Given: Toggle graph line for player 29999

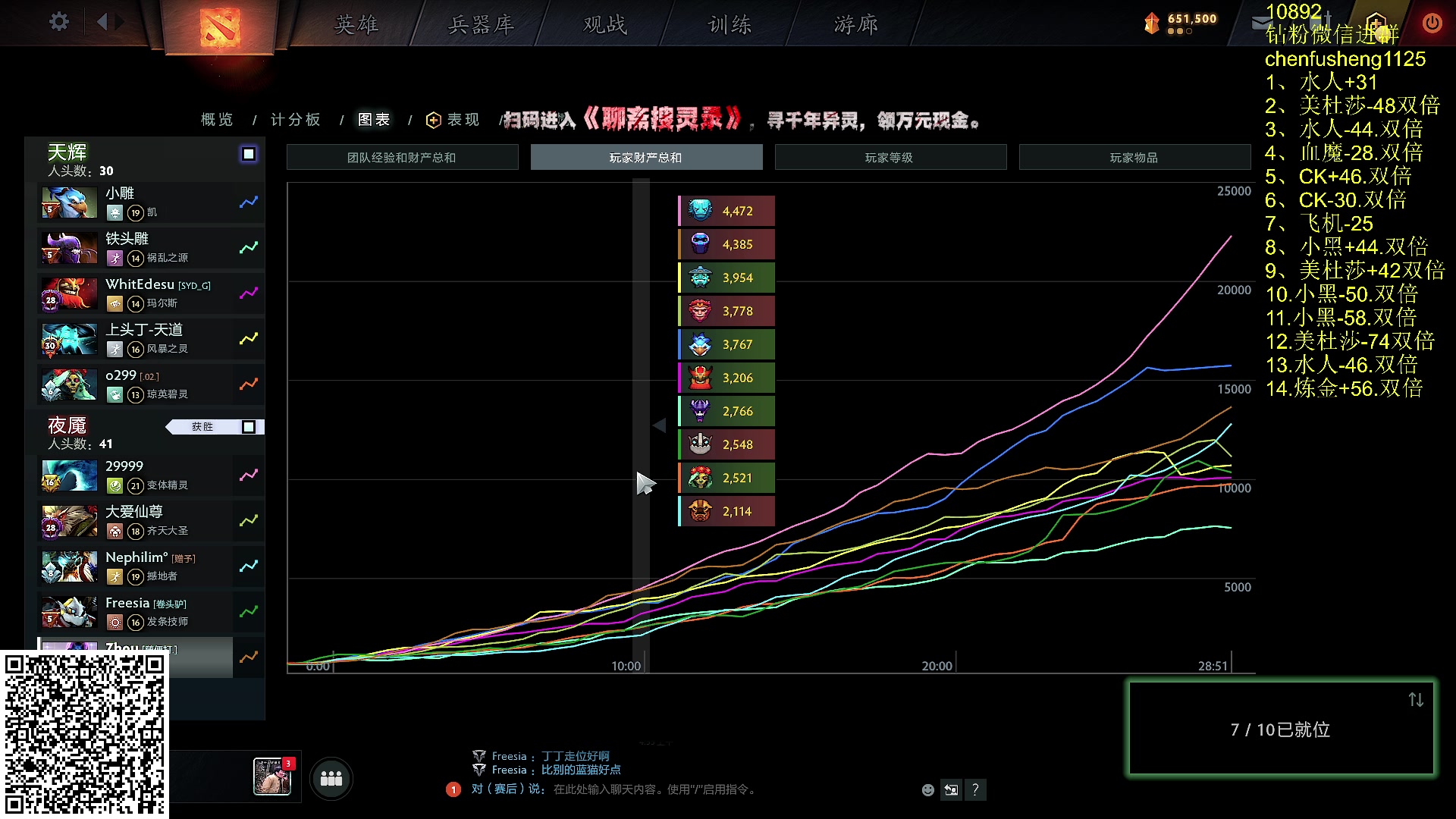Looking at the screenshot, I should coord(249,475).
